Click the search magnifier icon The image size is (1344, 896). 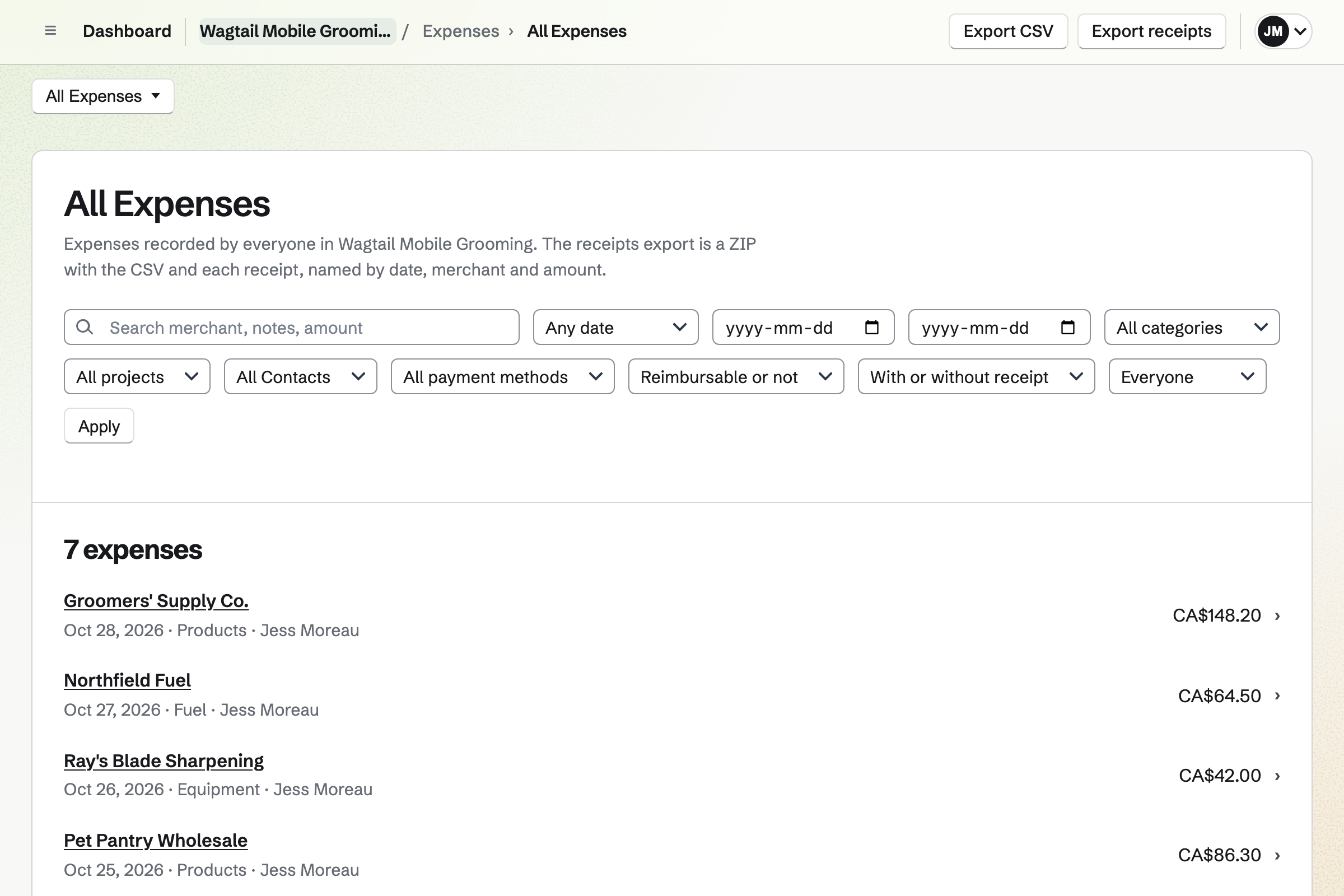pos(85,327)
